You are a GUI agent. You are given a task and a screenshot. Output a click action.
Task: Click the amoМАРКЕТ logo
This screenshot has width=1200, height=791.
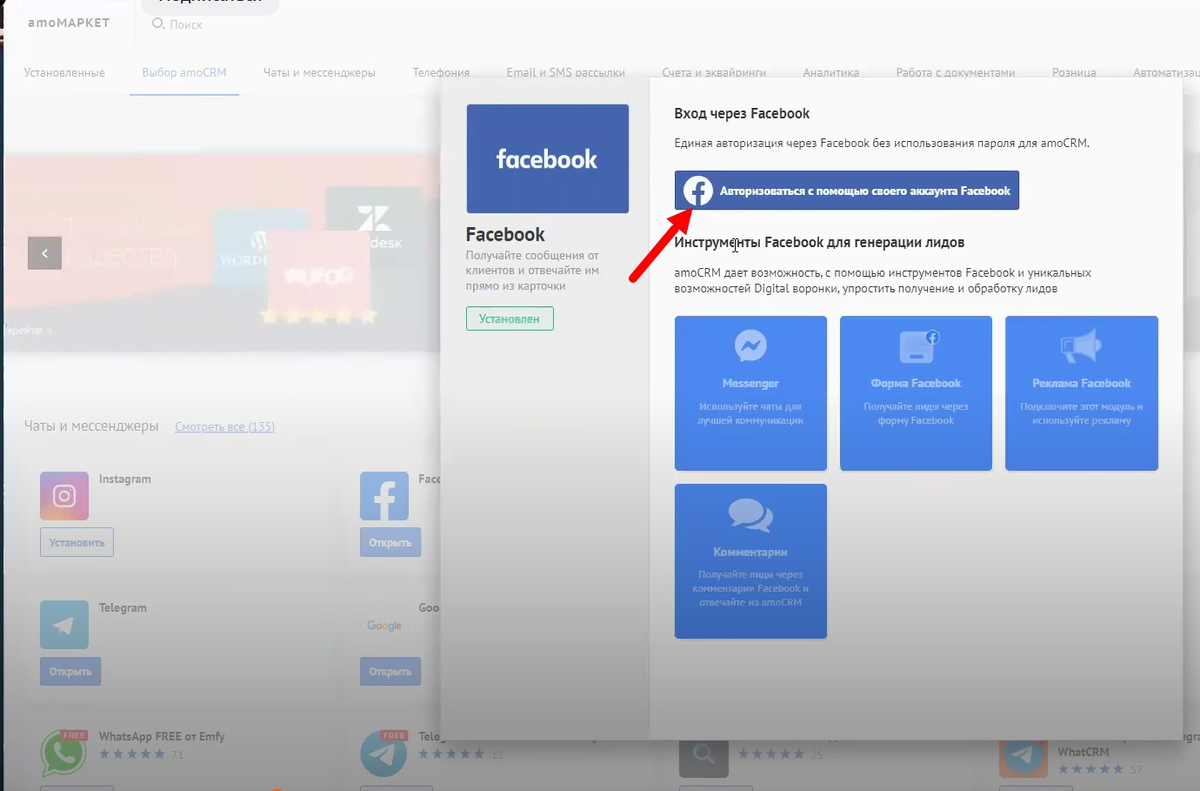point(69,22)
